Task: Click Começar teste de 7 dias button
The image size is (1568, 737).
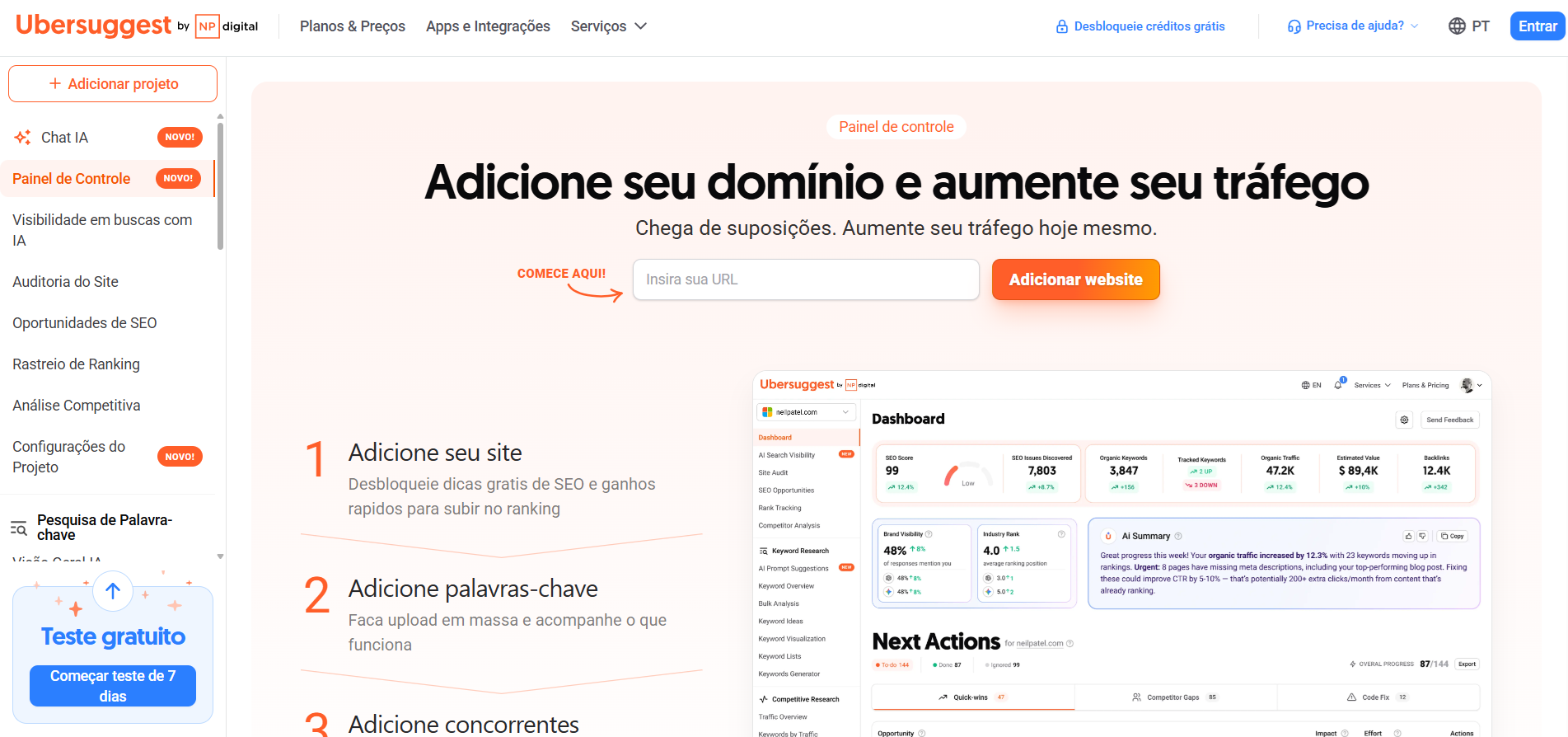Action: tap(113, 686)
